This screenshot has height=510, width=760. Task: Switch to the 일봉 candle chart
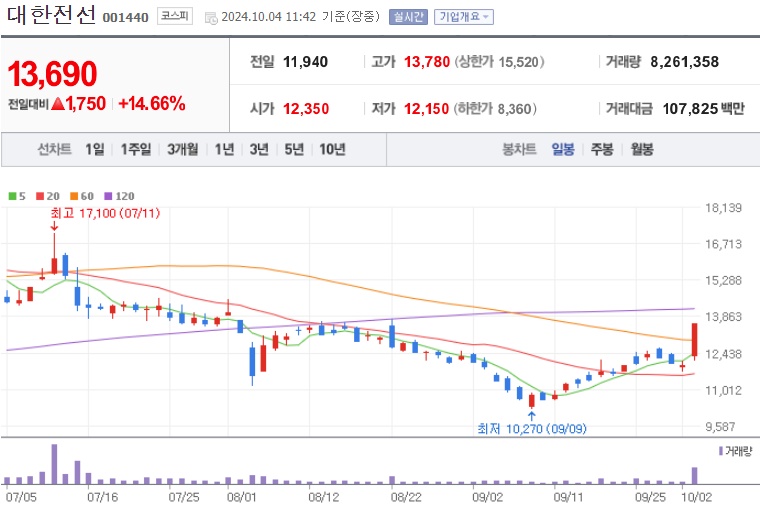click(563, 149)
